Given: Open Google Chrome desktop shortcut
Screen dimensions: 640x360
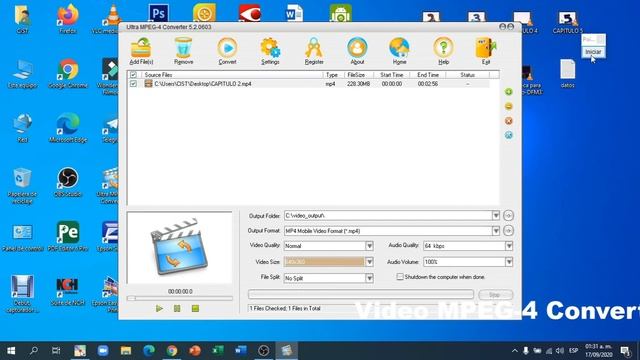Looking at the screenshot, I should [x=68, y=73].
